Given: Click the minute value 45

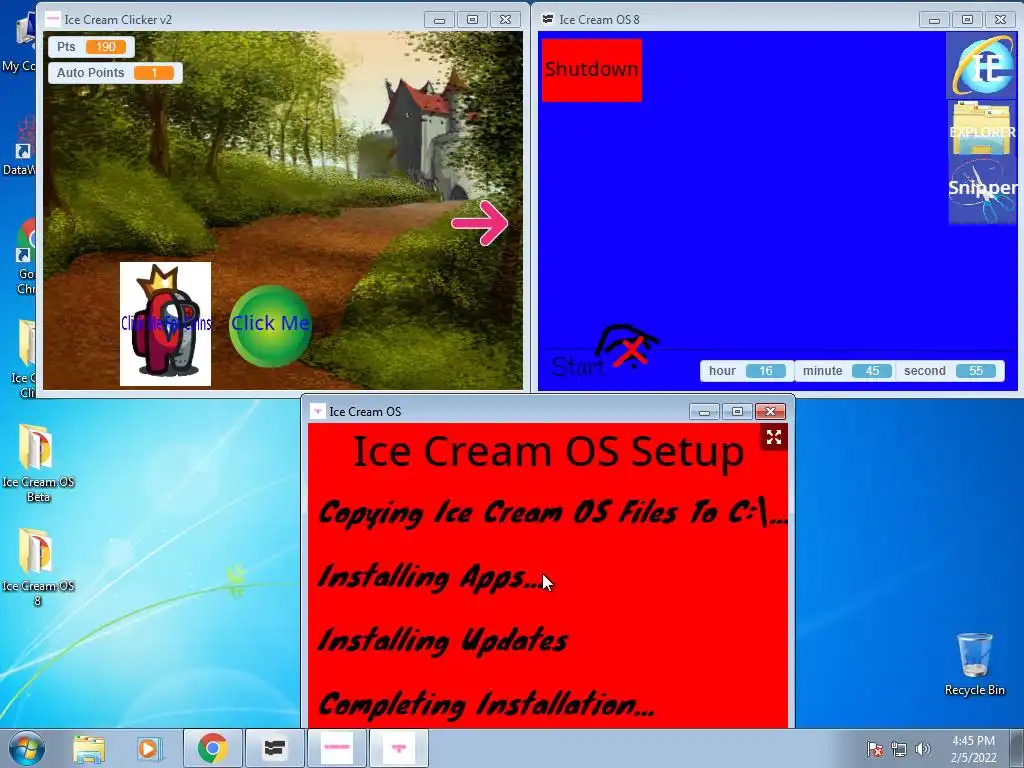Looking at the screenshot, I should [872, 371].
